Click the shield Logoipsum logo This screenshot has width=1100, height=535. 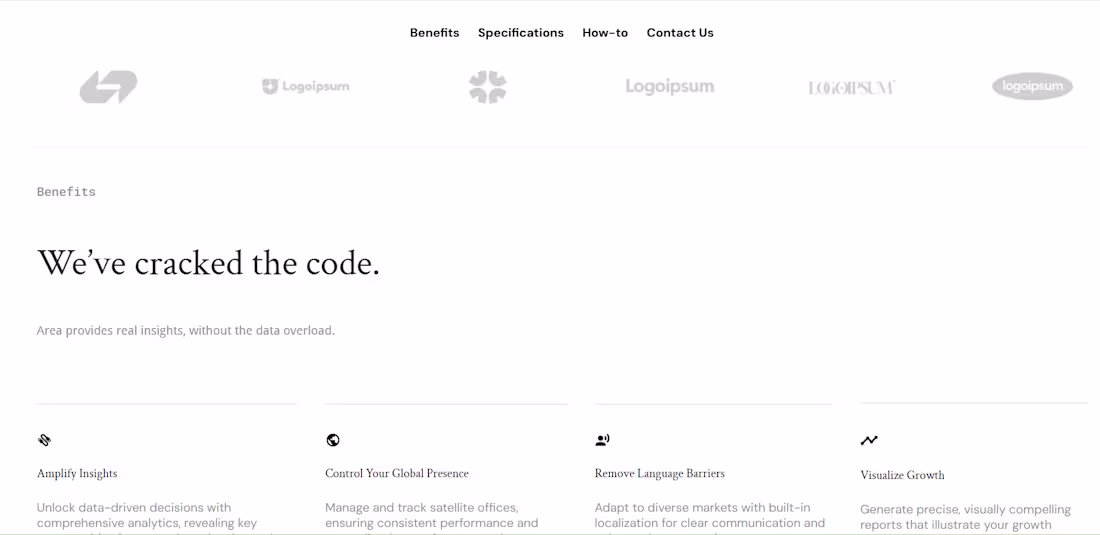click(x=305, y=87)
